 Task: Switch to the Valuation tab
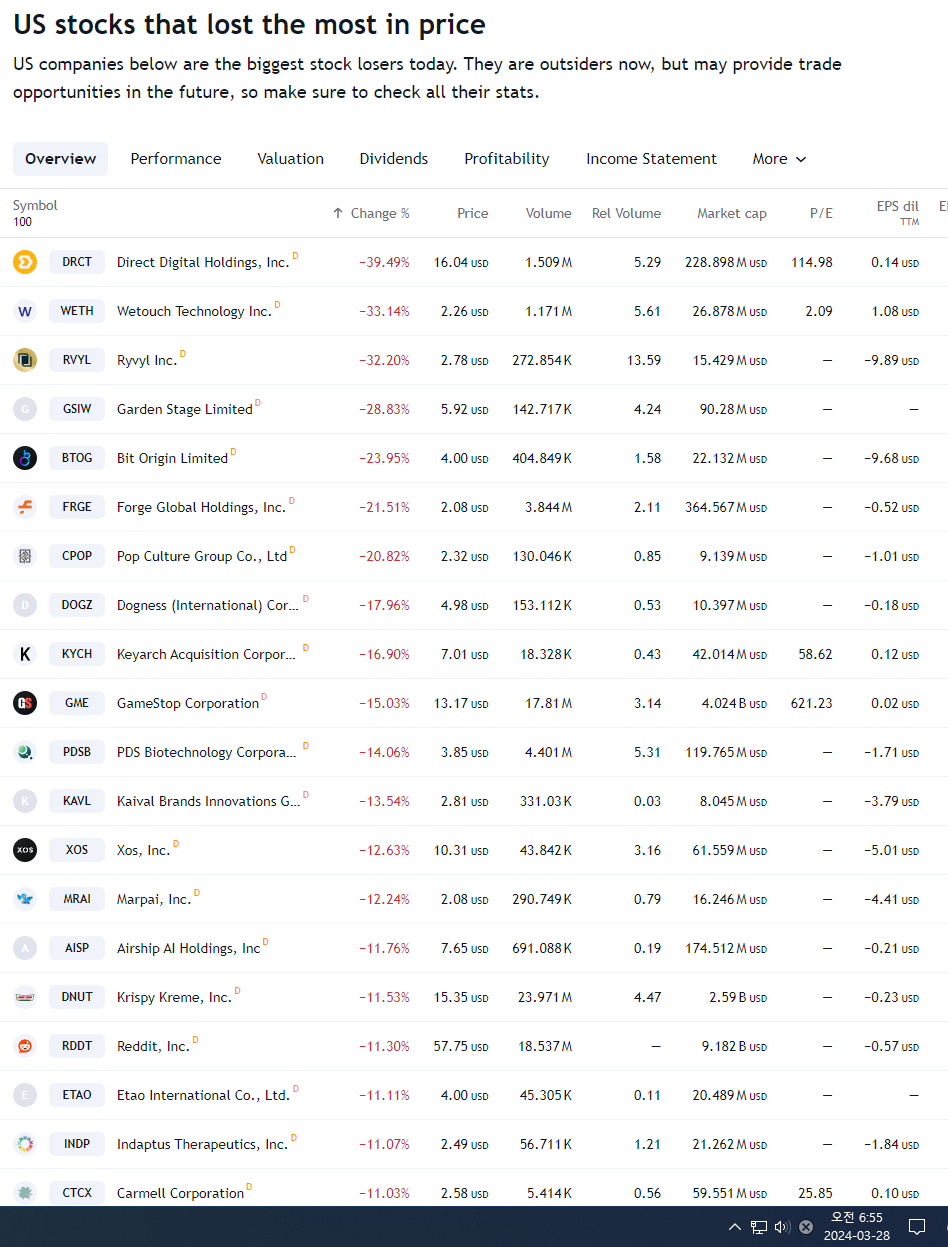(x=290, y=159)
